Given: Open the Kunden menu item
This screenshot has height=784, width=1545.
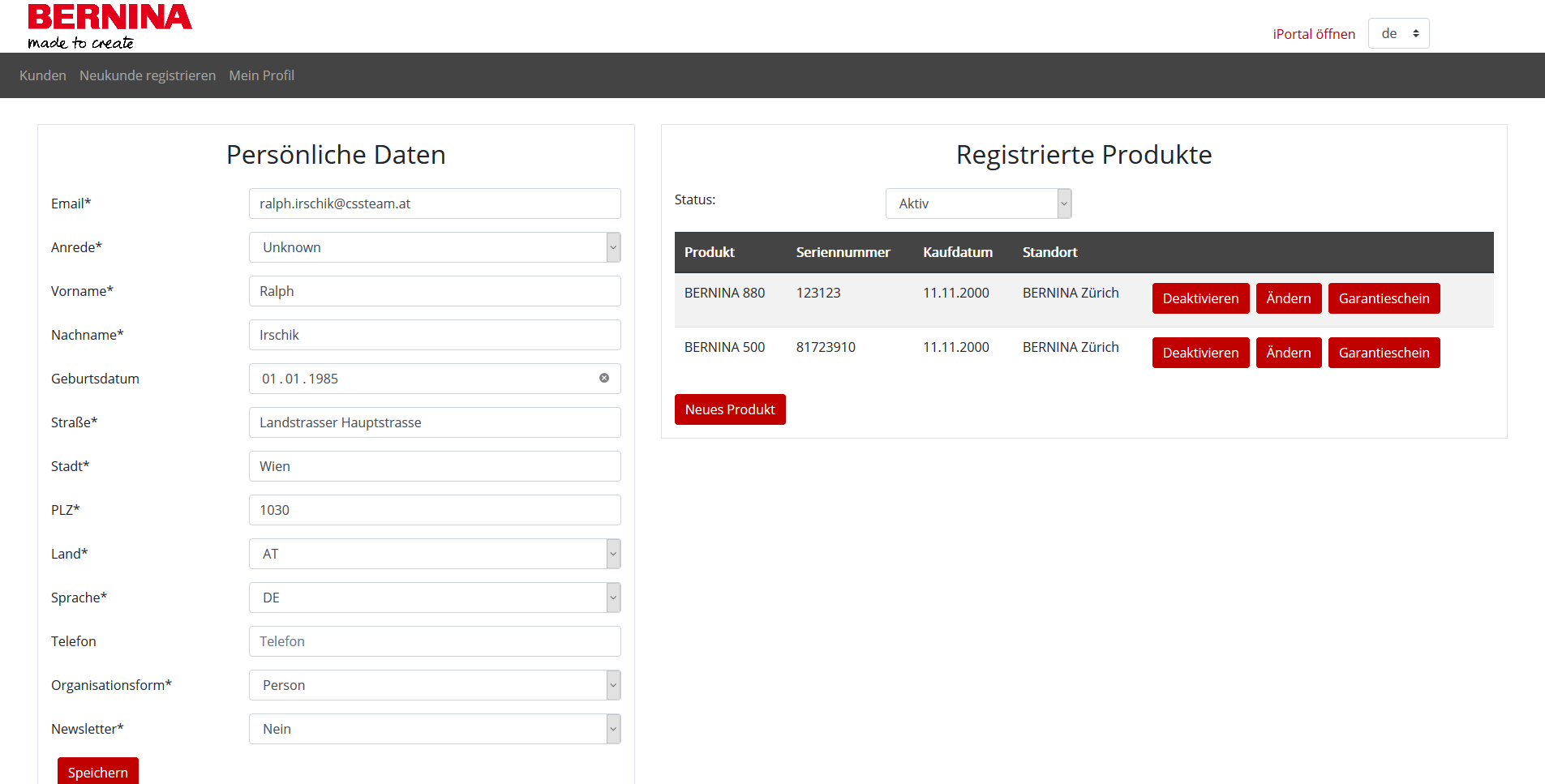Looking at the screenshot, I should [x=43, y=75].
